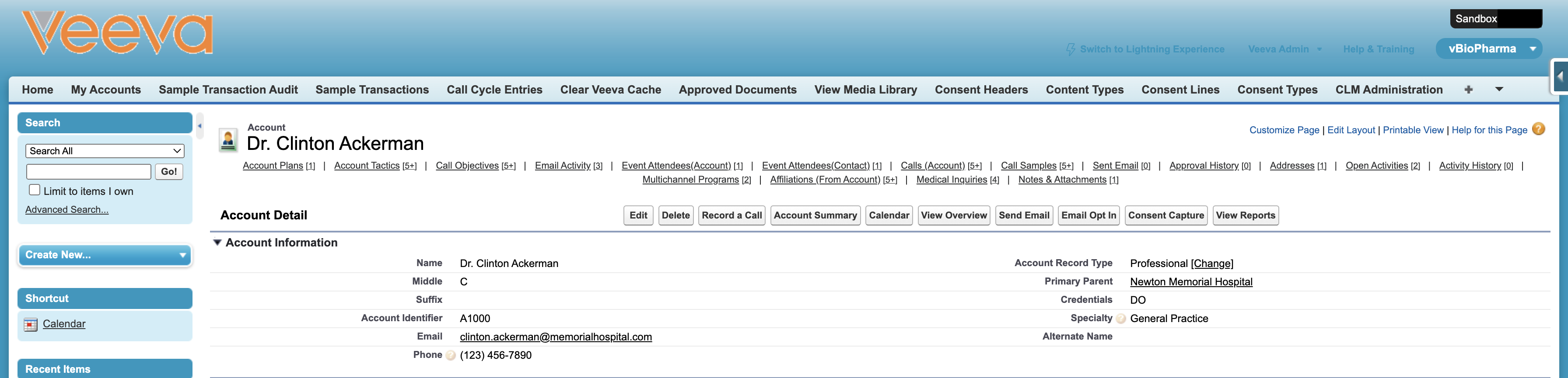Go to the My Accounts tab
The height and width of the screenshot is (378, 1568).
click(x=106, y=90)
